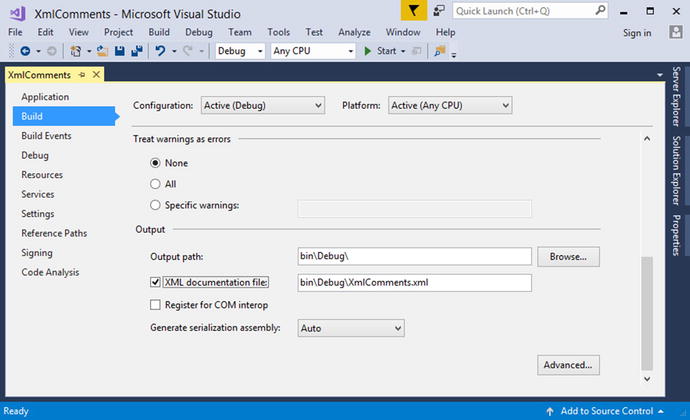Screen dimensions: 690x420
Task: Open the toolbar Any CPU platform dropdown
Action: [x=313, y=51]
